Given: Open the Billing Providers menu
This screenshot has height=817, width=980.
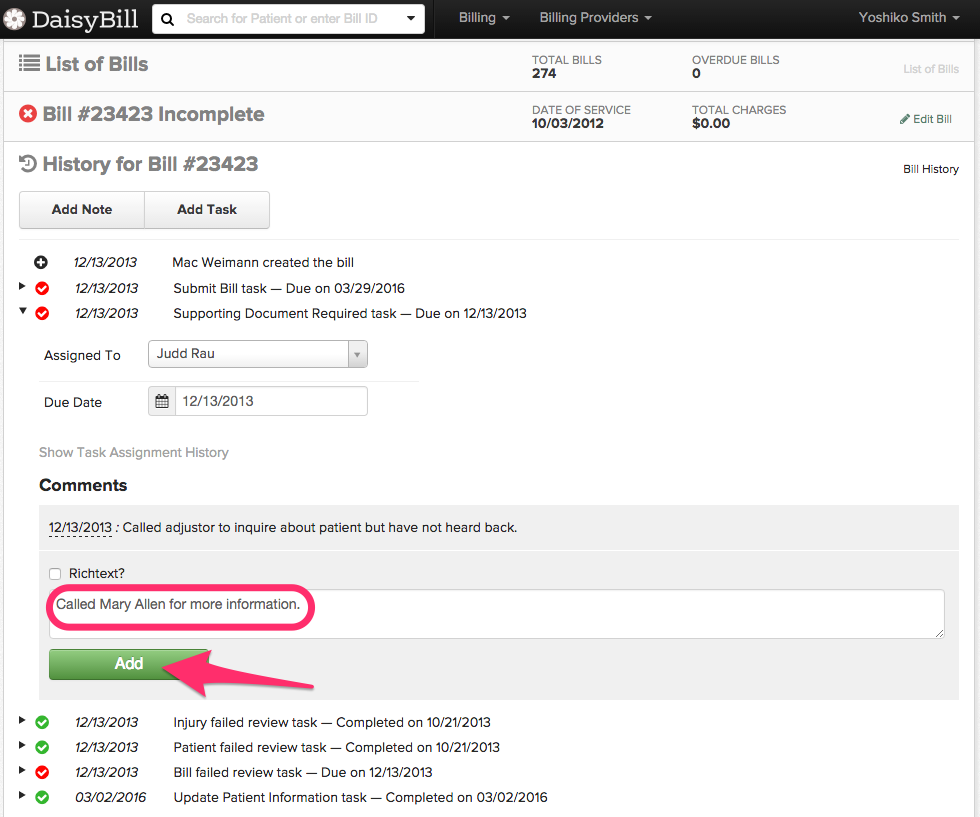Looking at the screenshot, I should click(595, 18).
